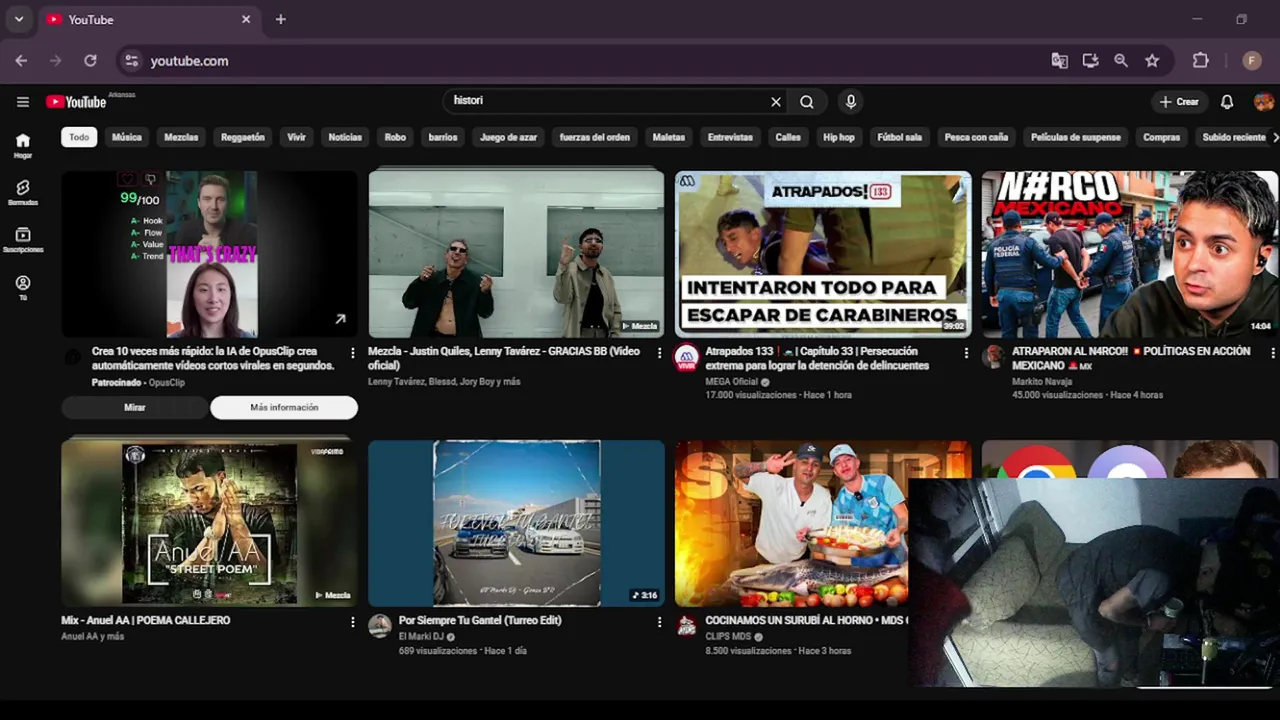The width and height of the screenshot is (1280, 720).
Task: Select the Noticias filter chip
Action: pyautogui.click(x=345, y=137)
